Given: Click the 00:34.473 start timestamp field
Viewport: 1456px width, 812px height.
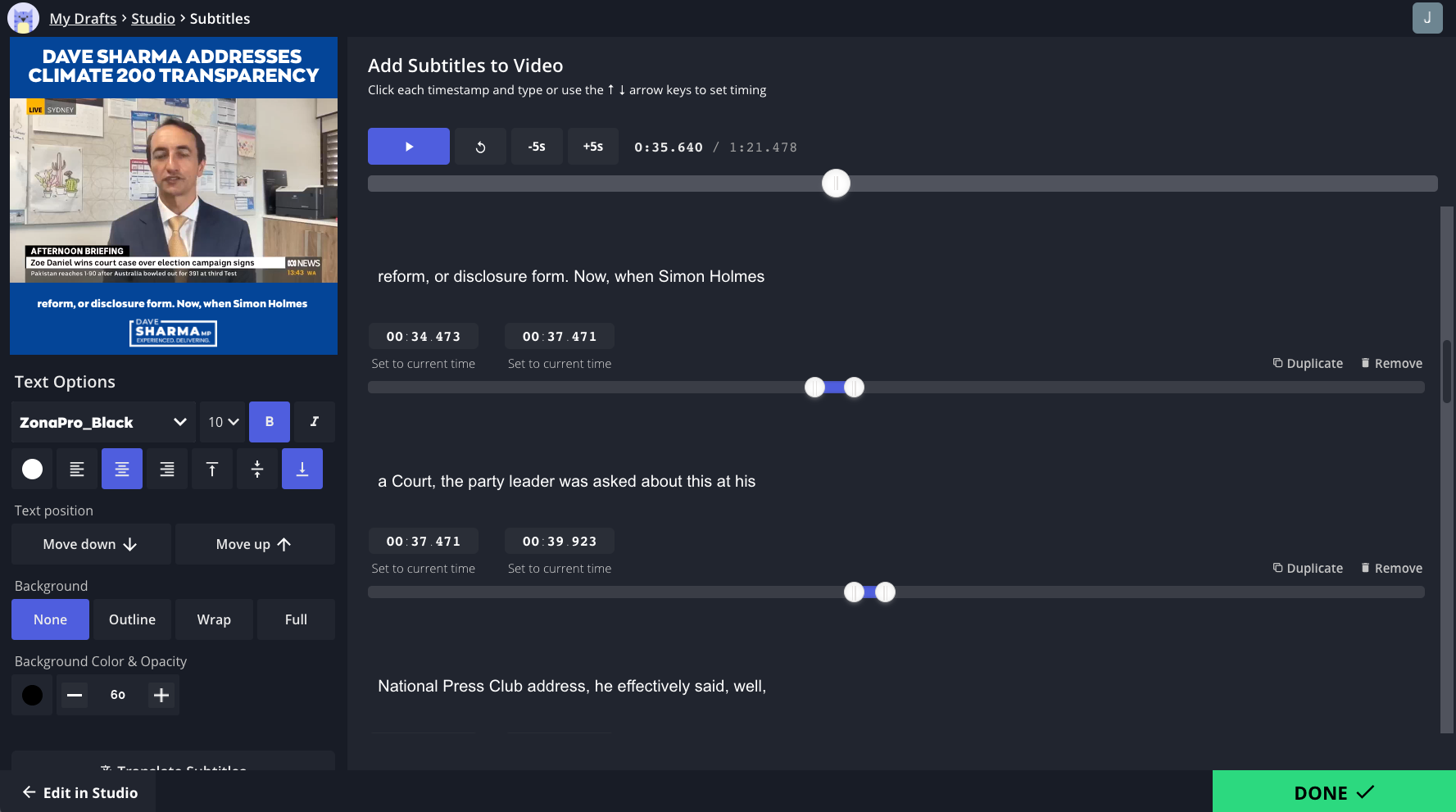Looking at the screenshot, I should (x=424, y=336).
